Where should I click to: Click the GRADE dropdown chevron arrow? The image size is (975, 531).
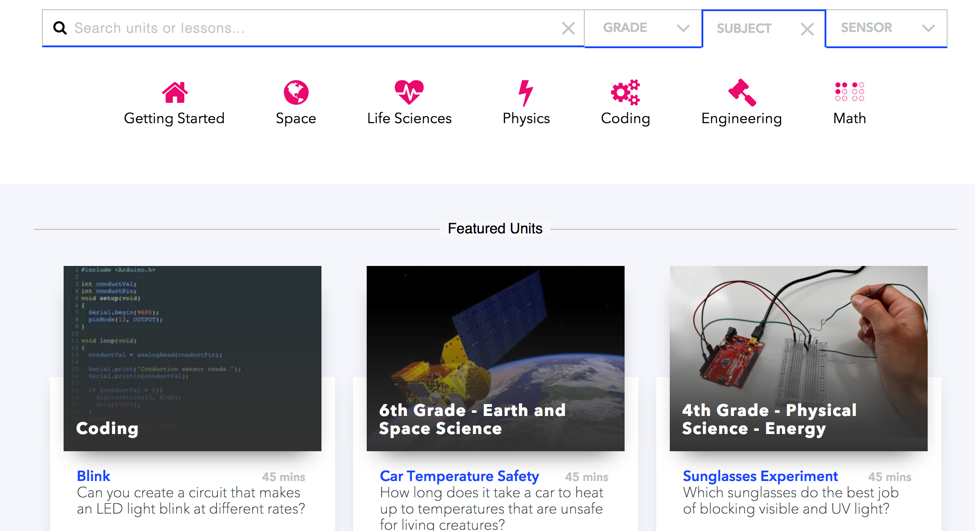click(x=683, y=28)
